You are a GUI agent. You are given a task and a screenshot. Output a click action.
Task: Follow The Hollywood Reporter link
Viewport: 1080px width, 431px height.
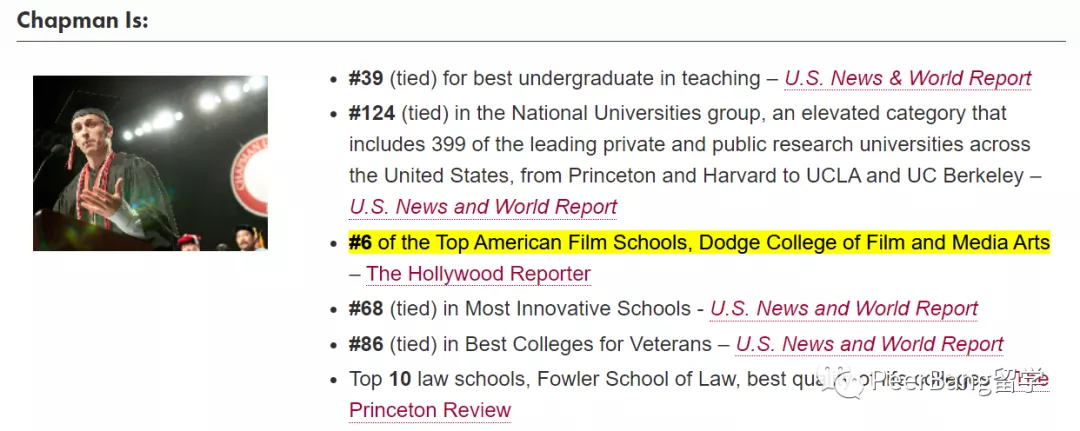click(x=478, y=273)
